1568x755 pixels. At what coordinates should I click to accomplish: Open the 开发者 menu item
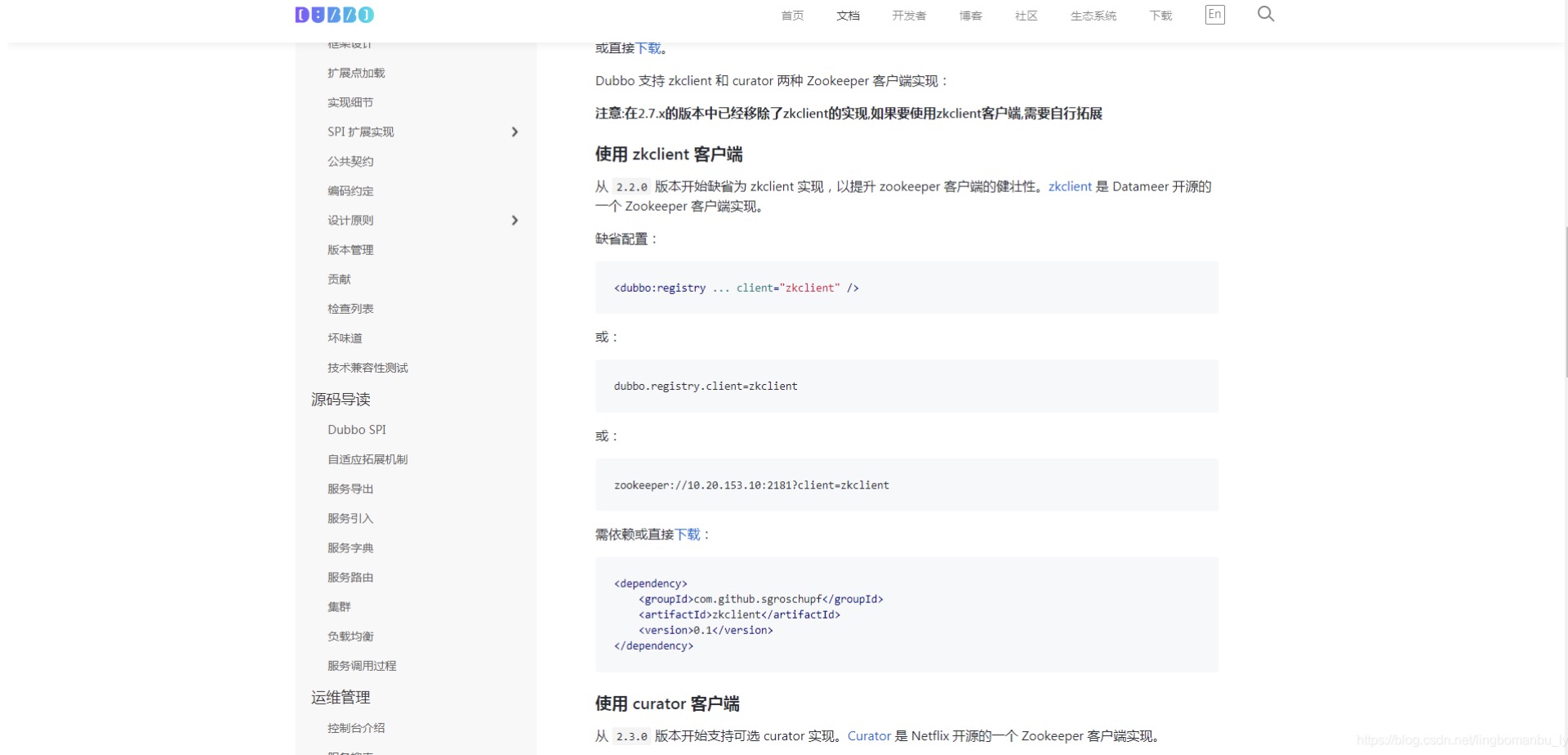907,16
